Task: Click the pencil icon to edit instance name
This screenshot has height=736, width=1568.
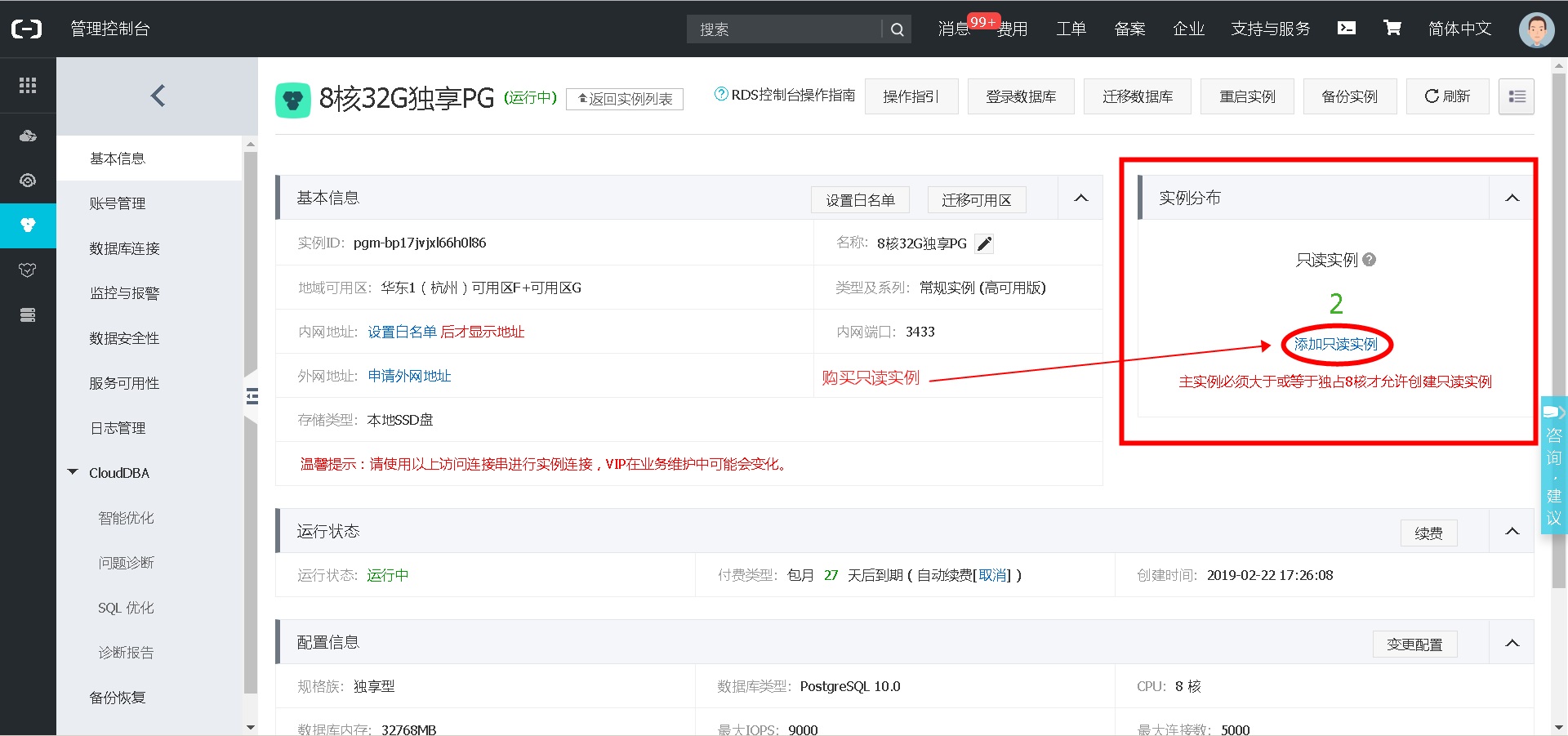Action: [x=985, y=243]
